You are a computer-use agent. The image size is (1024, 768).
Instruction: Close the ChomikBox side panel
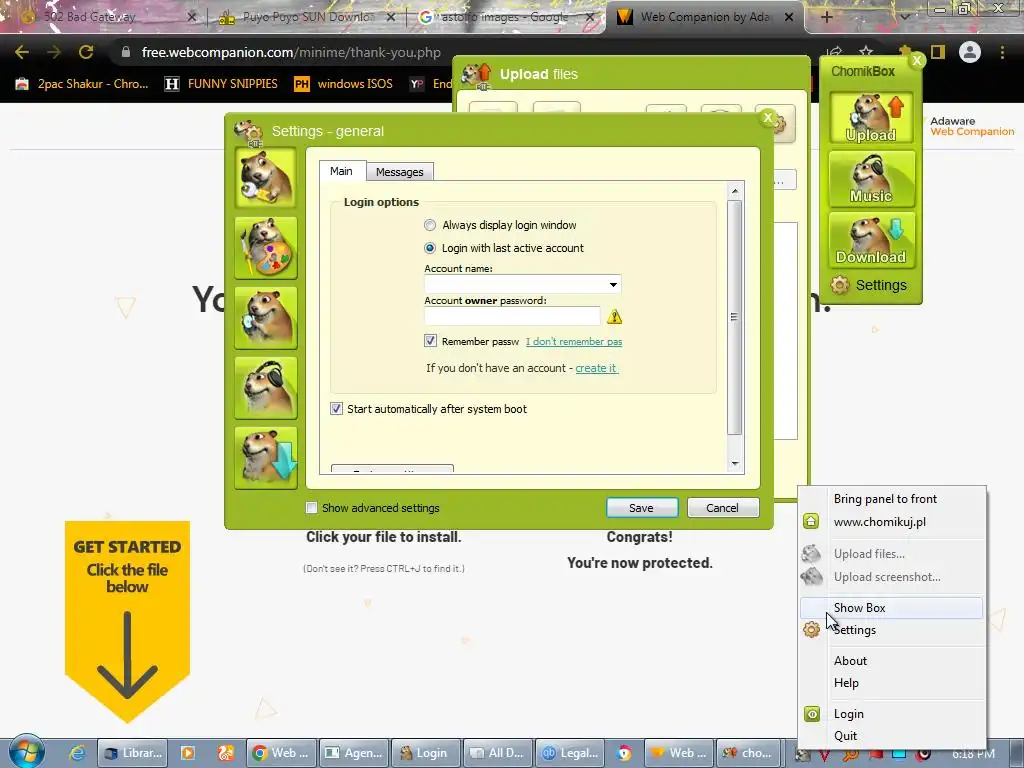pos(917,60)
